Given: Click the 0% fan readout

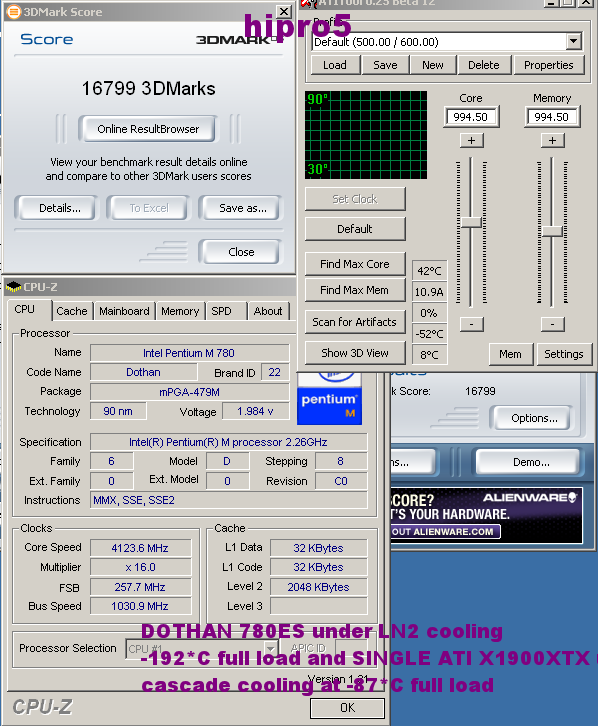Looking at the screenshot, I should click(430, 313).
